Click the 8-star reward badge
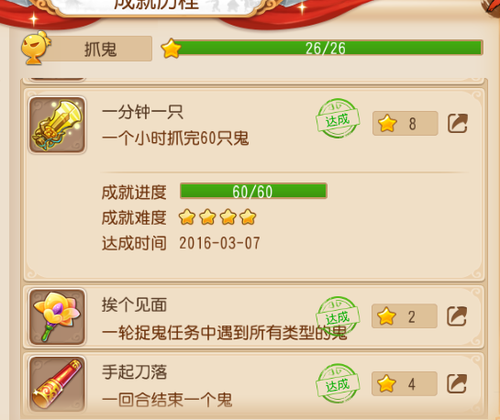Screen dimensions: 500x420 405,123
